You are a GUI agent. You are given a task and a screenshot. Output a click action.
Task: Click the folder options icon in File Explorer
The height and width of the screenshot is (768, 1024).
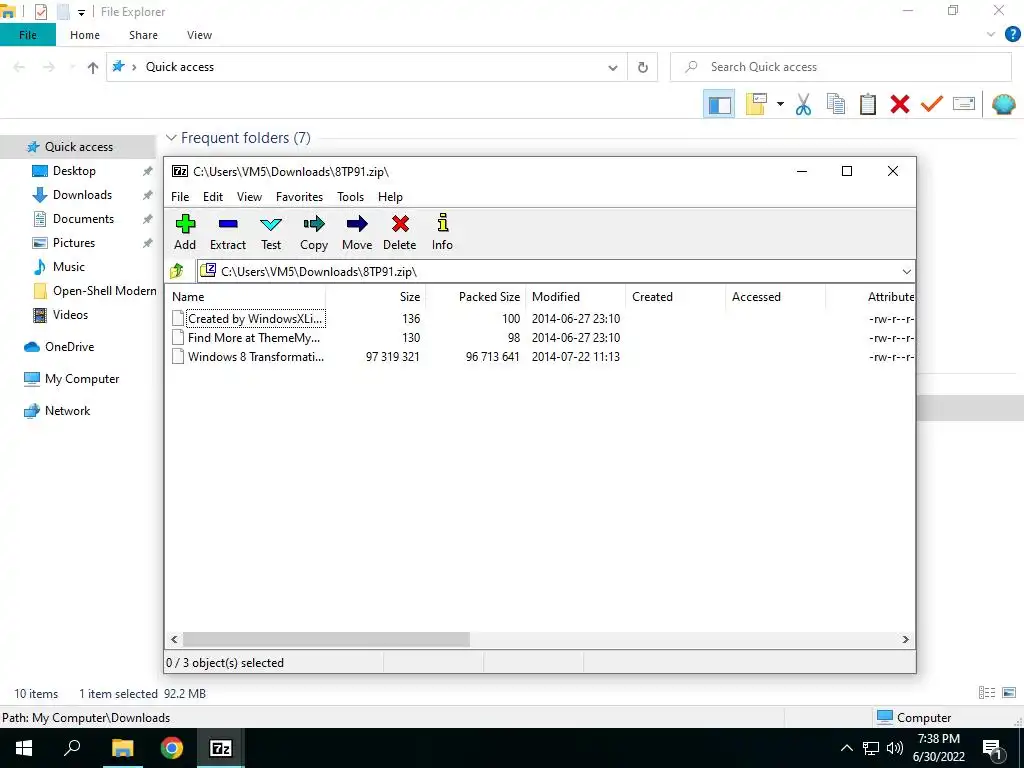point(756,104)
